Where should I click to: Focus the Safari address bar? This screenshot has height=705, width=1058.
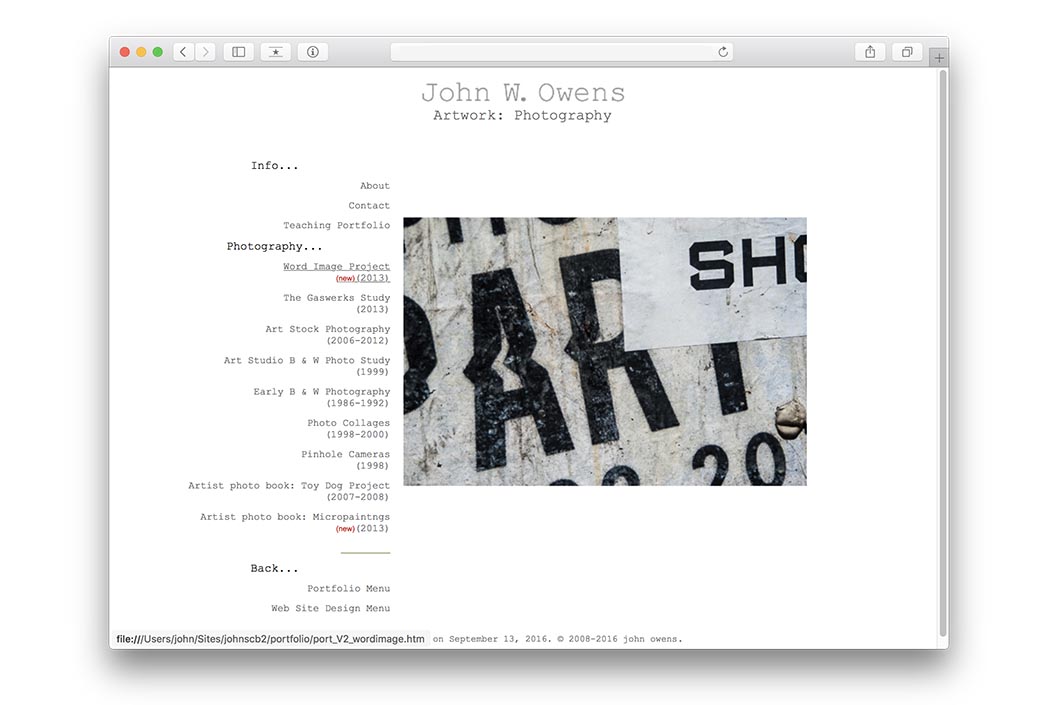(562, 52)
